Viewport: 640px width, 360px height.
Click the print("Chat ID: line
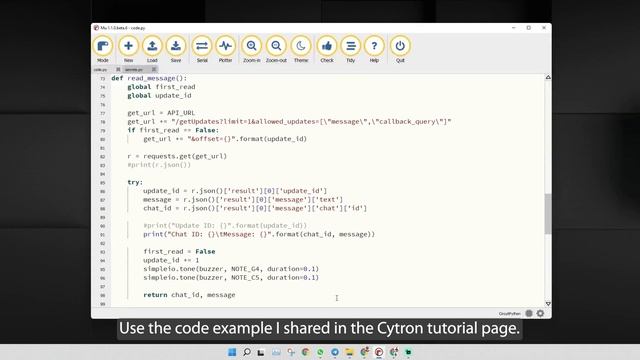coord(259,234)
